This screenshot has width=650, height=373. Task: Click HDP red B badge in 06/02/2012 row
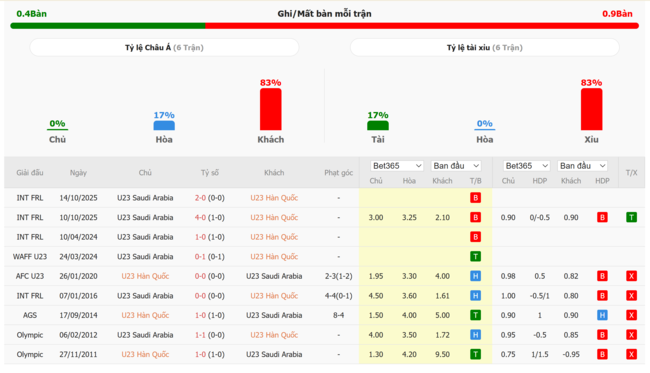click(x=602, y=335)
